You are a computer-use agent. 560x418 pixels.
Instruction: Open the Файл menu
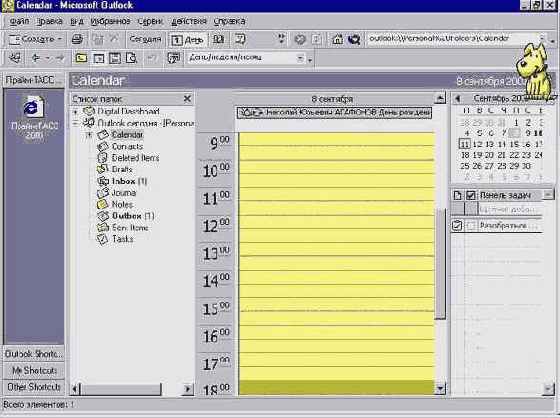[x=19, y=21]
